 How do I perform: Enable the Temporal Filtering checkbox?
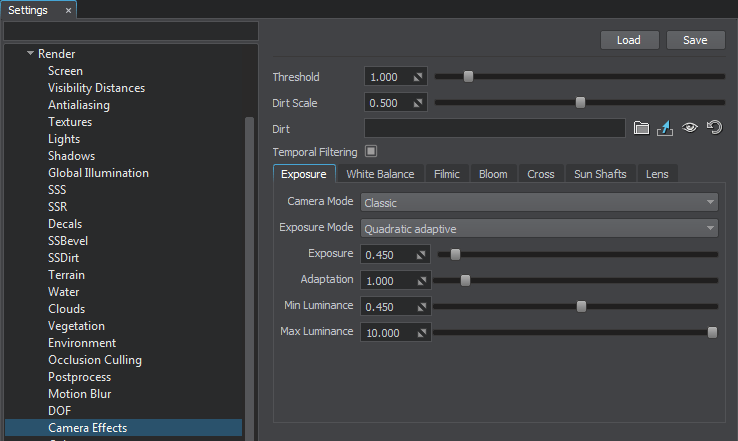click(371, 151)
